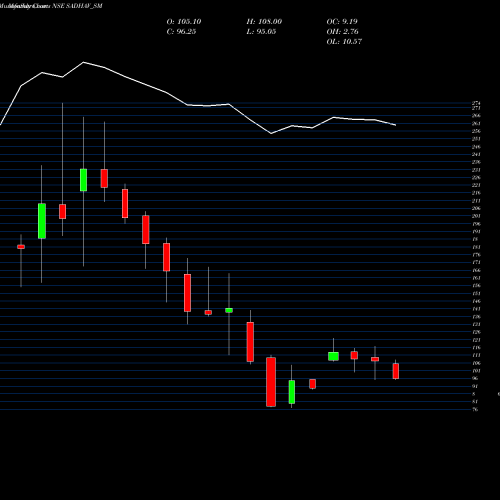The height and width of the screenshot is (500, 500).
Task: Select the 101 price axis label
Action: click(x=476, y=371)
